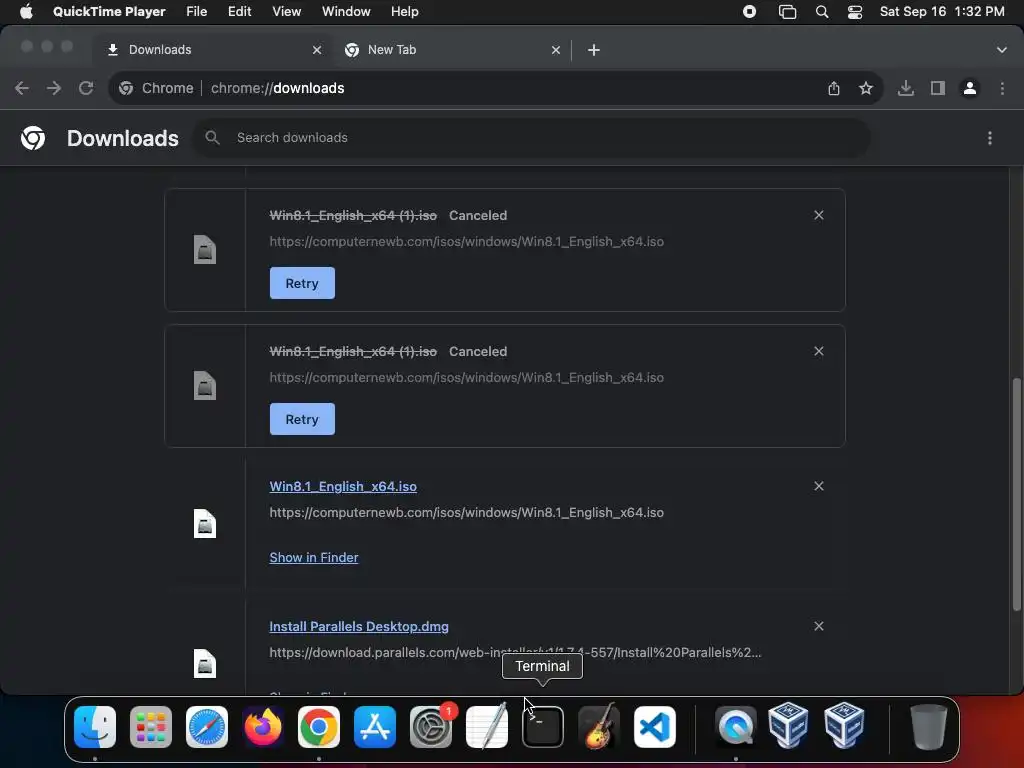Viewport: 1024px width, 768px height.
Task: Open a new browser tab
Action: 594,50
